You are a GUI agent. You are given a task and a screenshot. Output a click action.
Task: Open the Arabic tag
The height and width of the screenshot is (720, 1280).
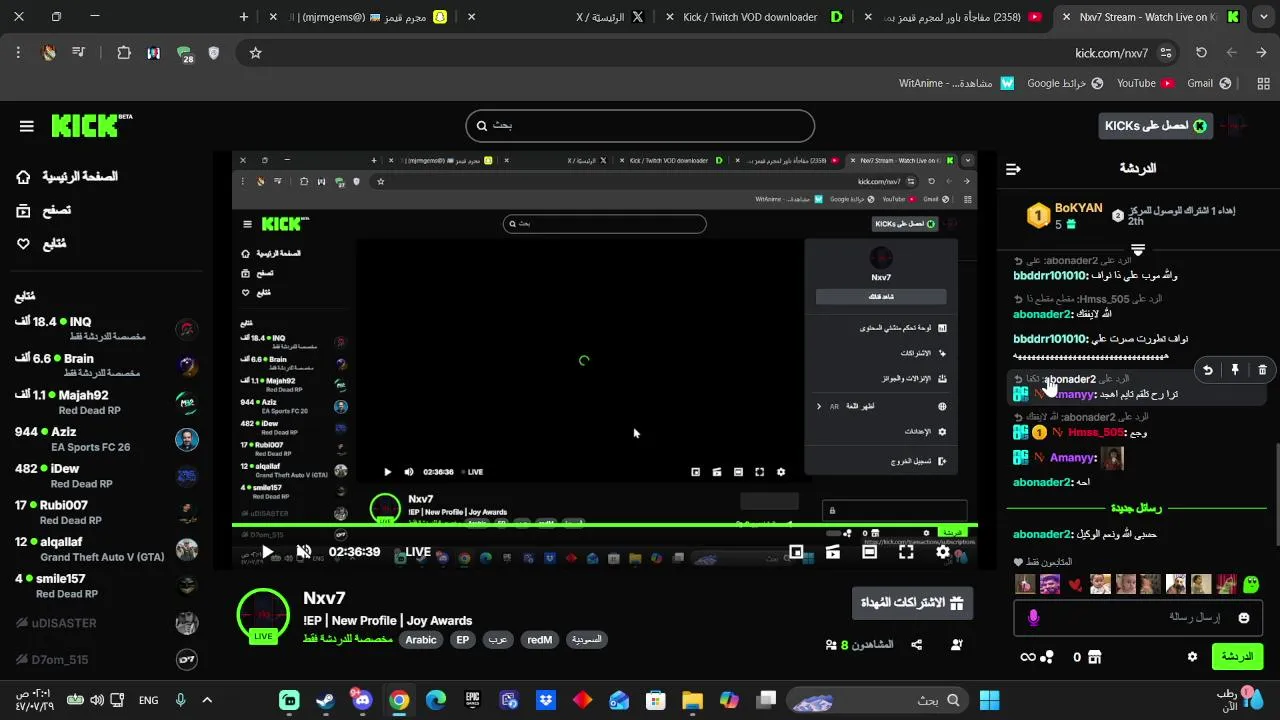(421, 640)
